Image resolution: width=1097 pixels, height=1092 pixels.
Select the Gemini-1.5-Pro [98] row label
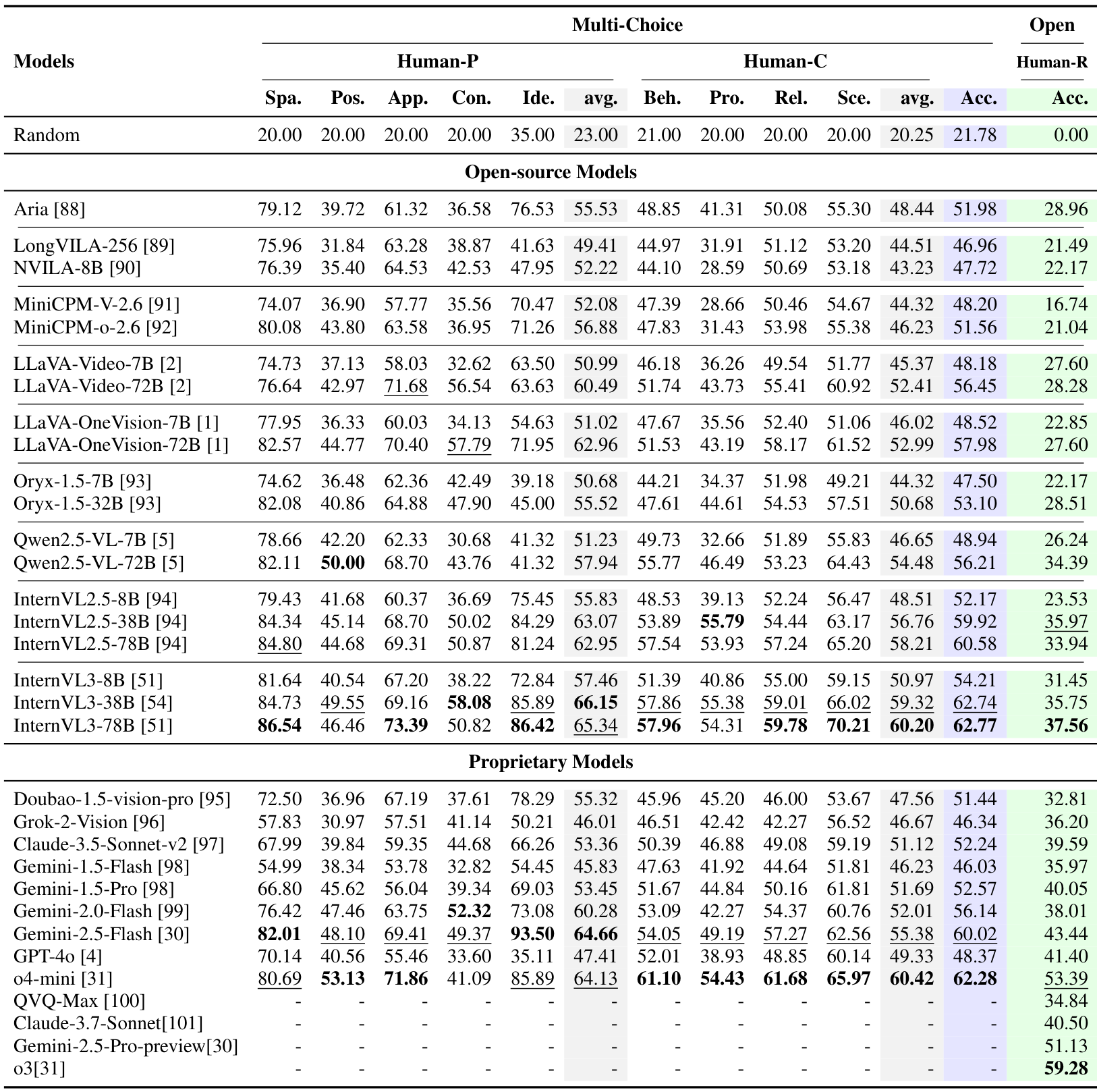[x=94, y=889]
